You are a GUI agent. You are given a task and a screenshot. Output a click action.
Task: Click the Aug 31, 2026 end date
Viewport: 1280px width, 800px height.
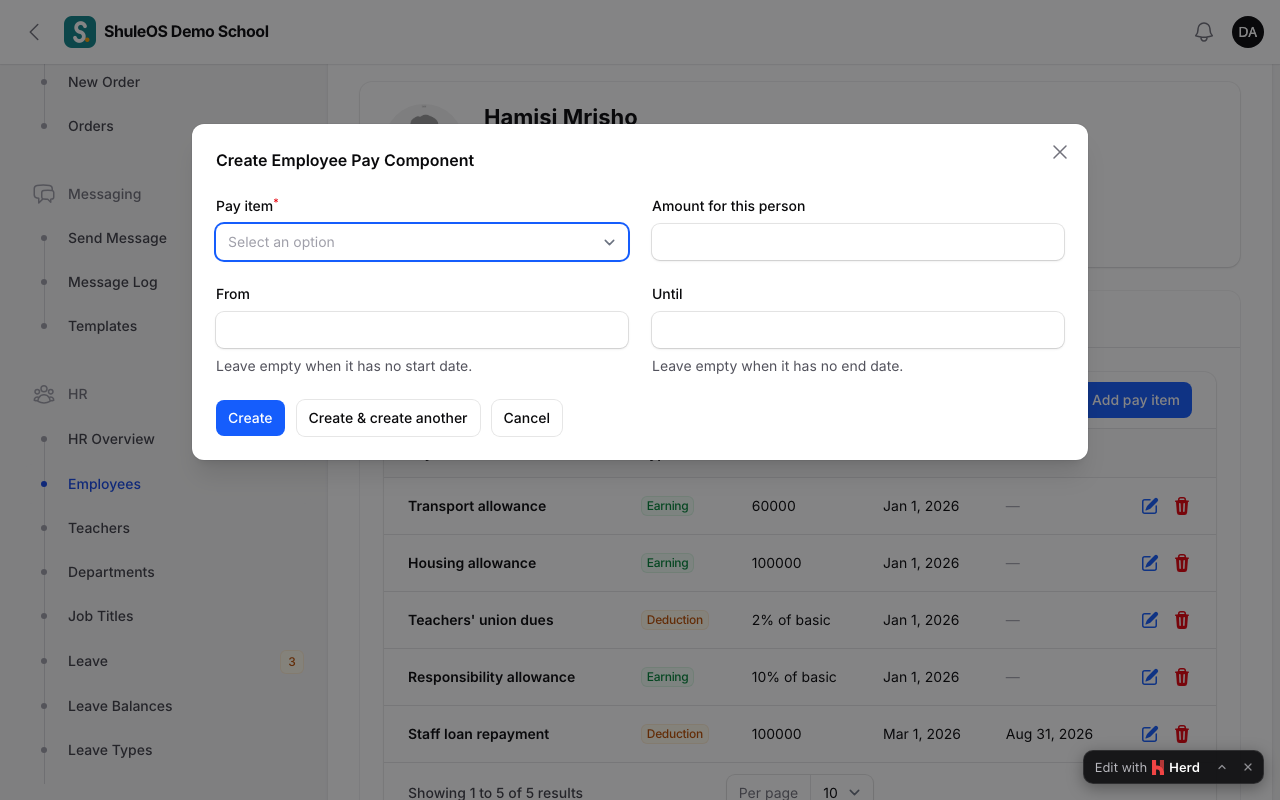point(1049,734)
